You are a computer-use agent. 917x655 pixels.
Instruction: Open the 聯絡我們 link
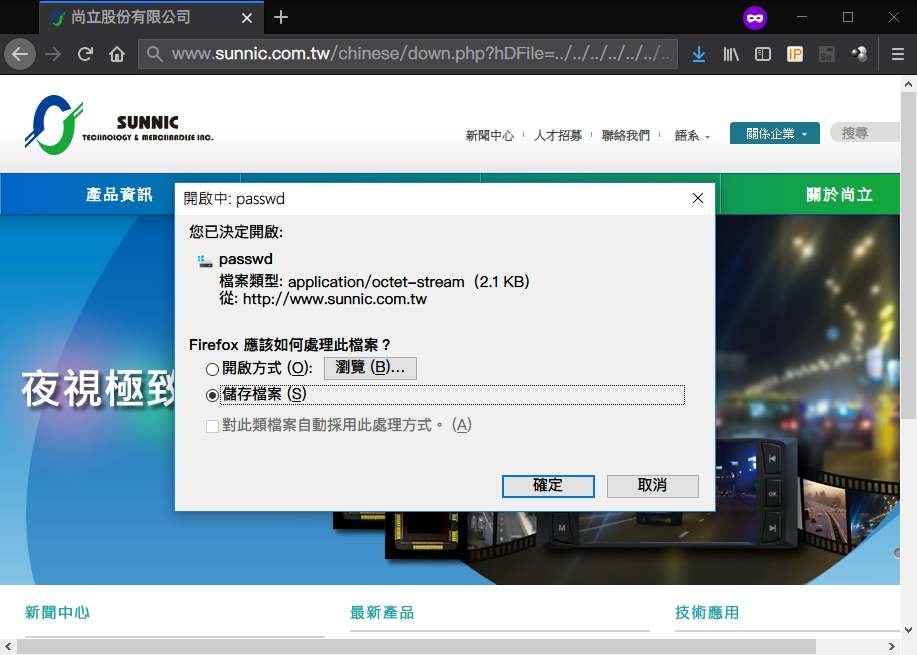point(626,136)
